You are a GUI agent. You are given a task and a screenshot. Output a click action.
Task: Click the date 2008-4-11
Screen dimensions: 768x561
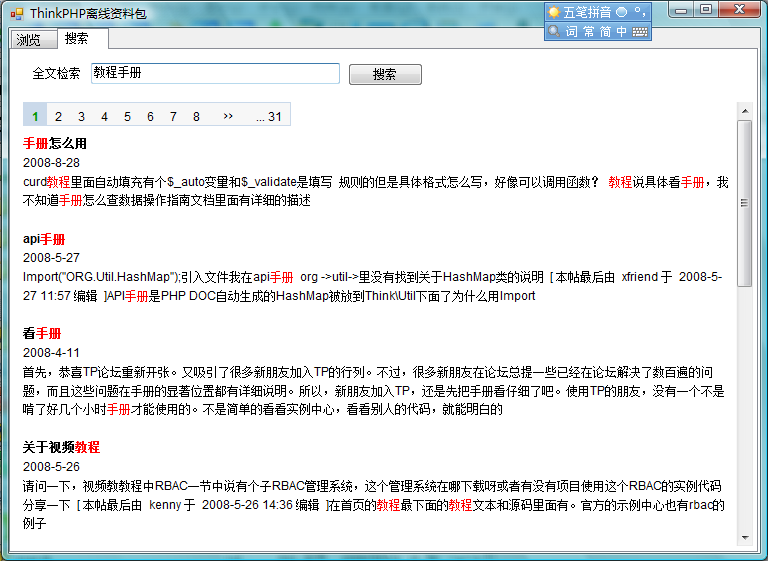pyautogui.click(x=51, y=353)
